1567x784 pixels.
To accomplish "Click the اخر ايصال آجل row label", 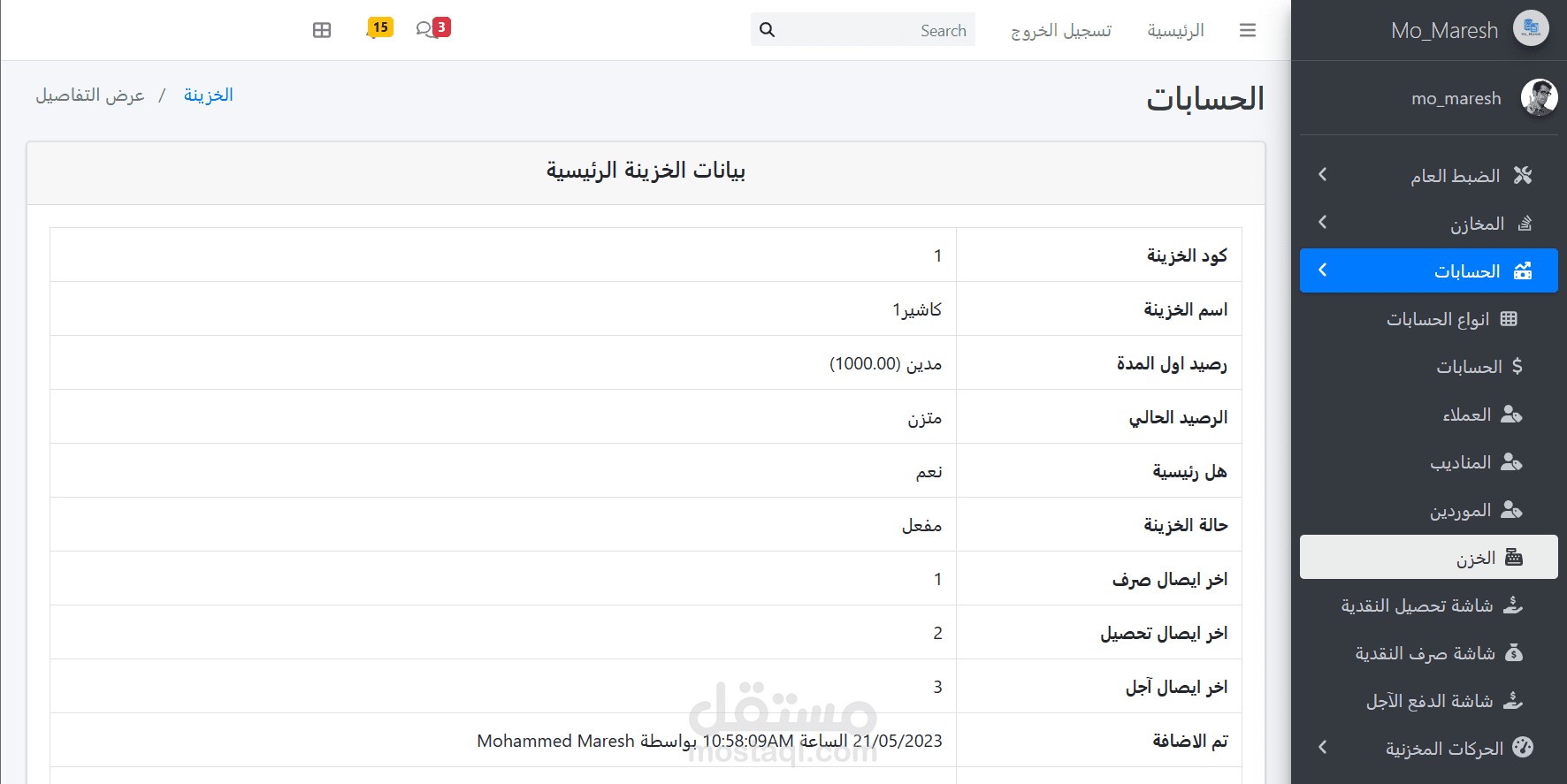I will click(1176, 687).
